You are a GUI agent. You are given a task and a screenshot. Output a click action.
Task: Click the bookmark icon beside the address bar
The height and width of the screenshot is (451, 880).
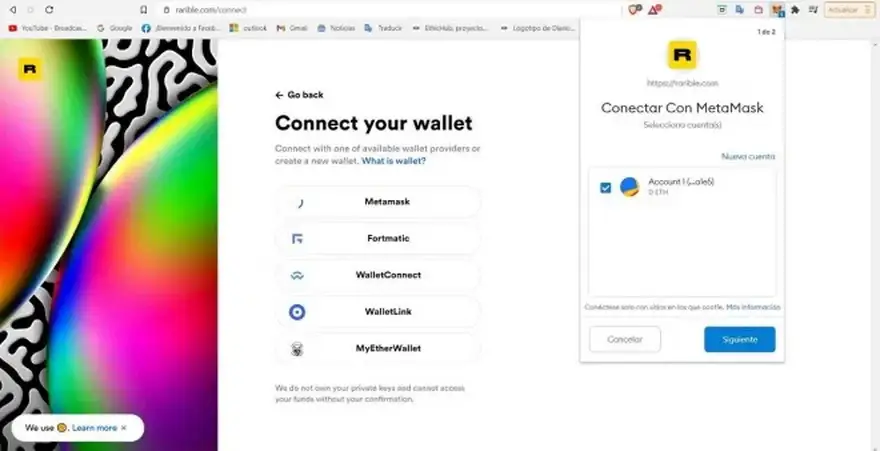144,10
